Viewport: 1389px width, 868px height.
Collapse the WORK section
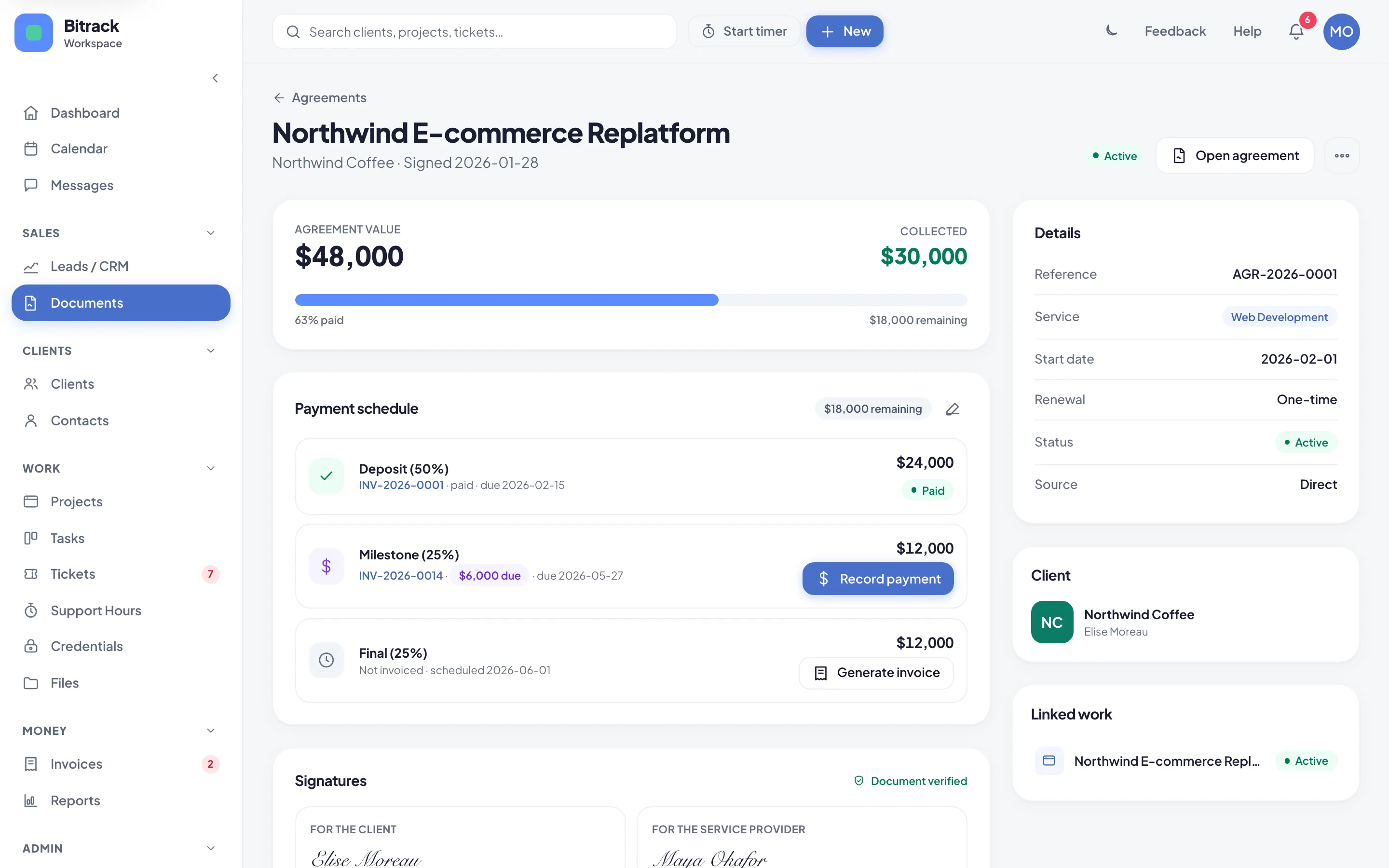(211, 468)
